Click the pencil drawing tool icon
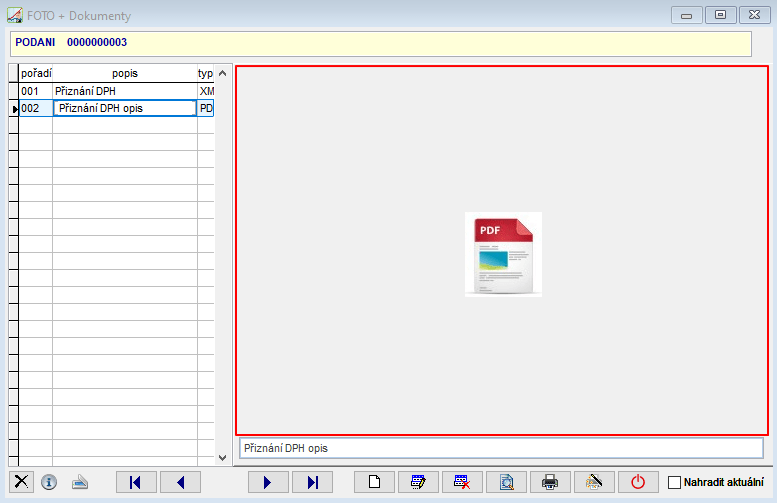The height and width of the screenshot is (503, 777). tap(594, 482)
